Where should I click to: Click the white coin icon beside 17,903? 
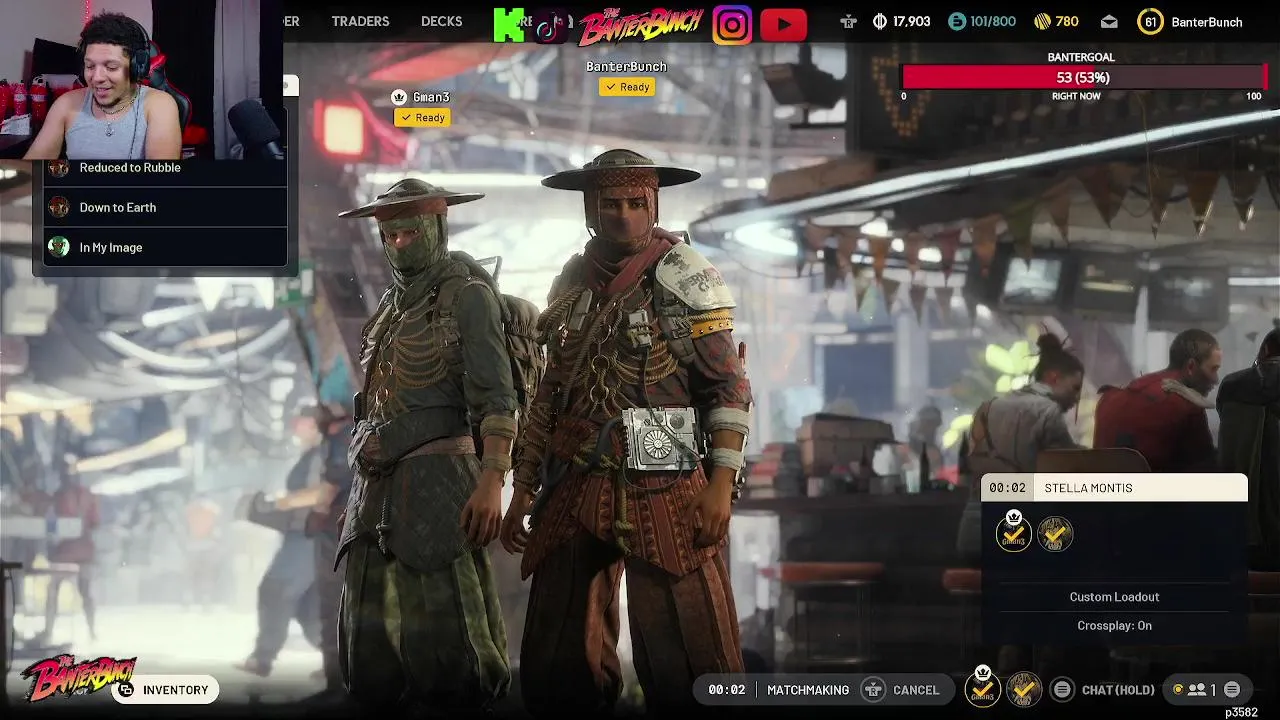tap(880, 22)
